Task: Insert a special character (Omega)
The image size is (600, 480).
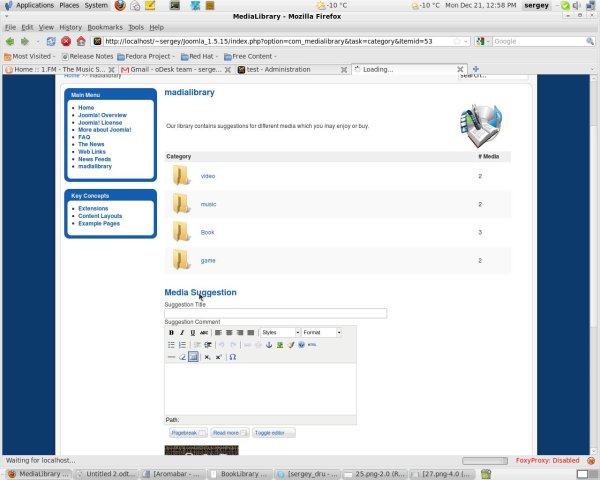Action: pyautogui.click(x=232, y=357)
